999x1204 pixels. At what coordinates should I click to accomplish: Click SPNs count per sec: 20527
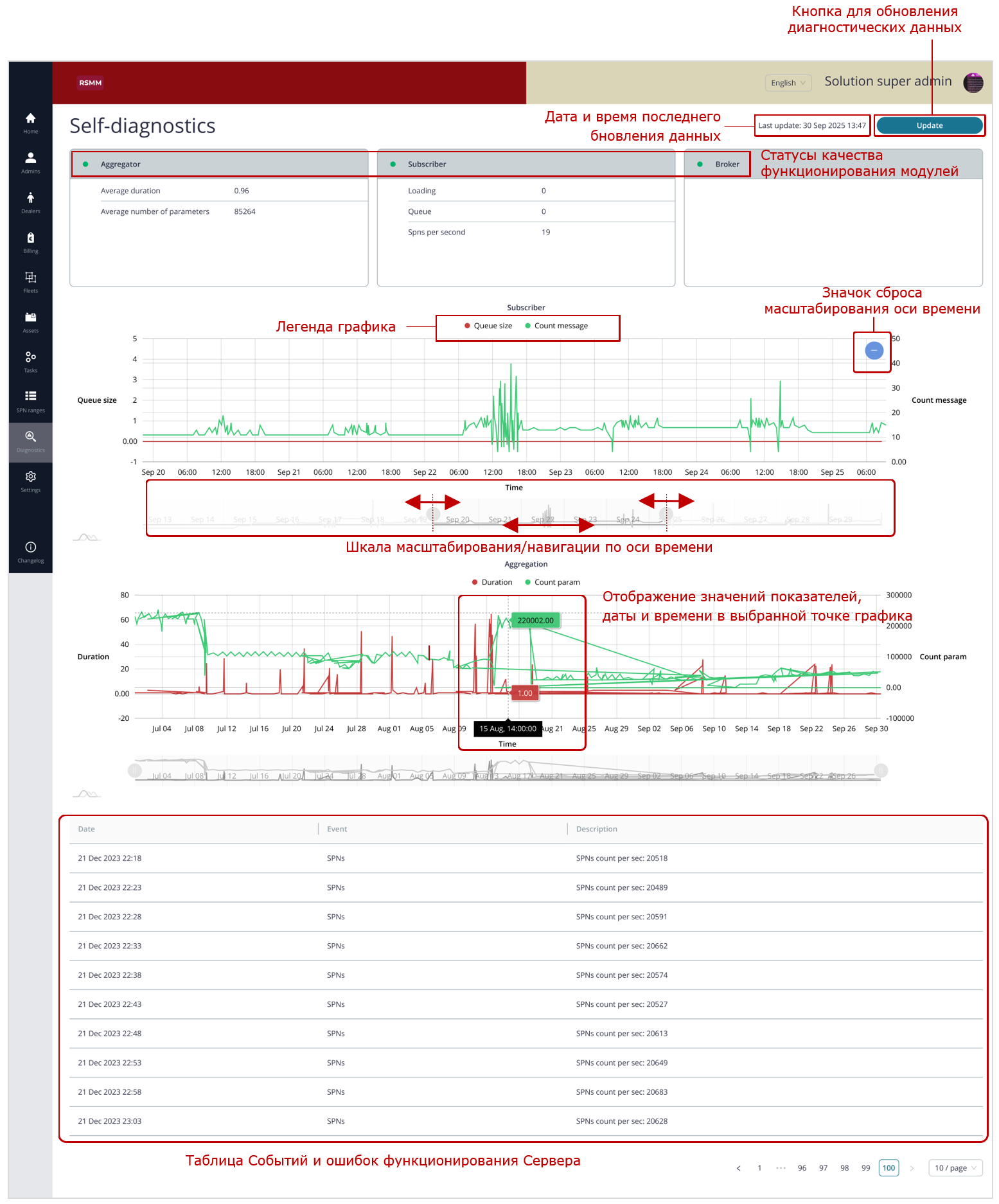(621, 1004)
